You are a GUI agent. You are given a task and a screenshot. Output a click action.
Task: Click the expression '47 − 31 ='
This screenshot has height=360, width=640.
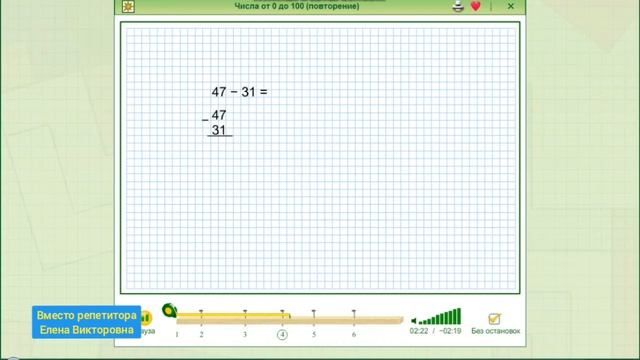coord(240,92)
